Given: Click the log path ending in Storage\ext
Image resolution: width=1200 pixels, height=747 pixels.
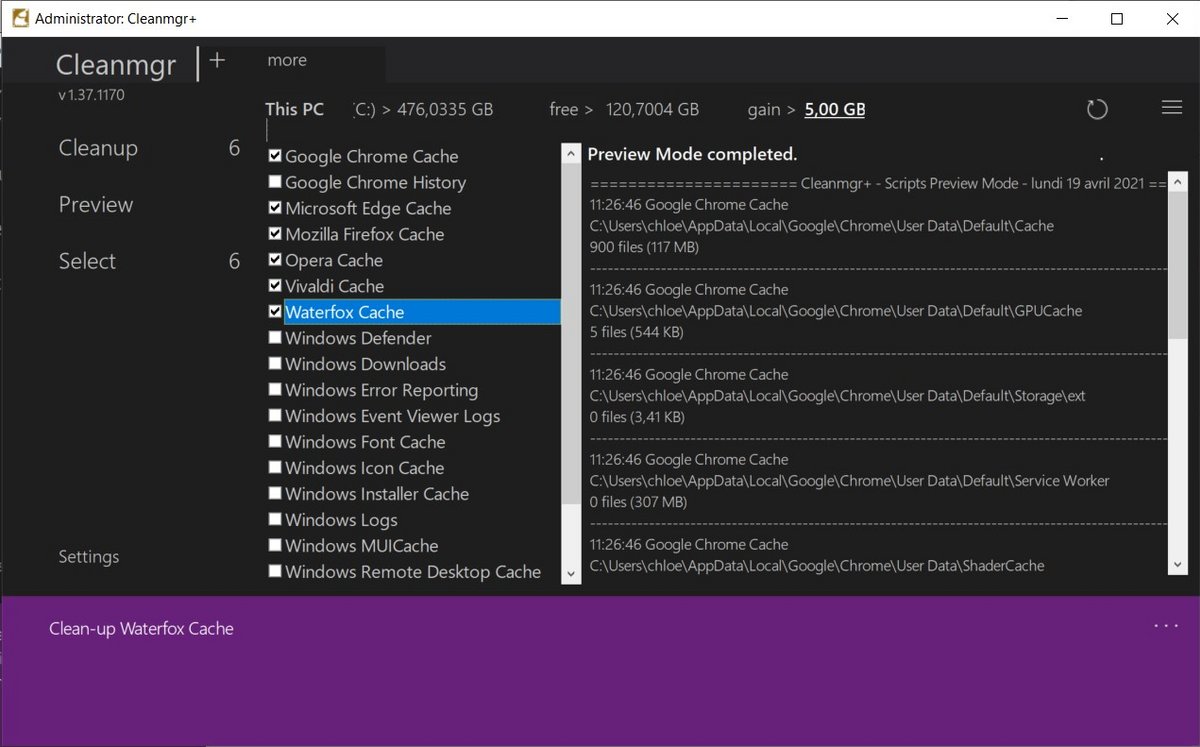Looking at the screenshot, I should tap(838, 396).
